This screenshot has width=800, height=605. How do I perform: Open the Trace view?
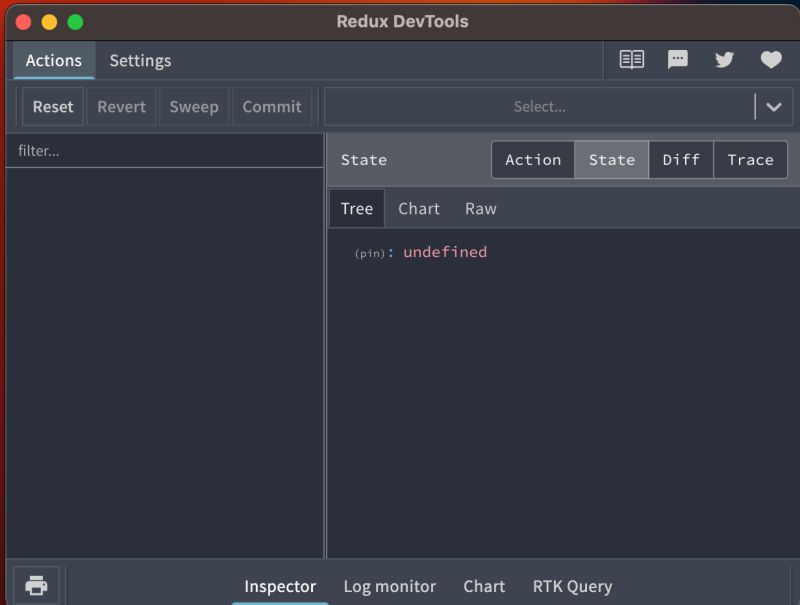[x=750, y=159]
